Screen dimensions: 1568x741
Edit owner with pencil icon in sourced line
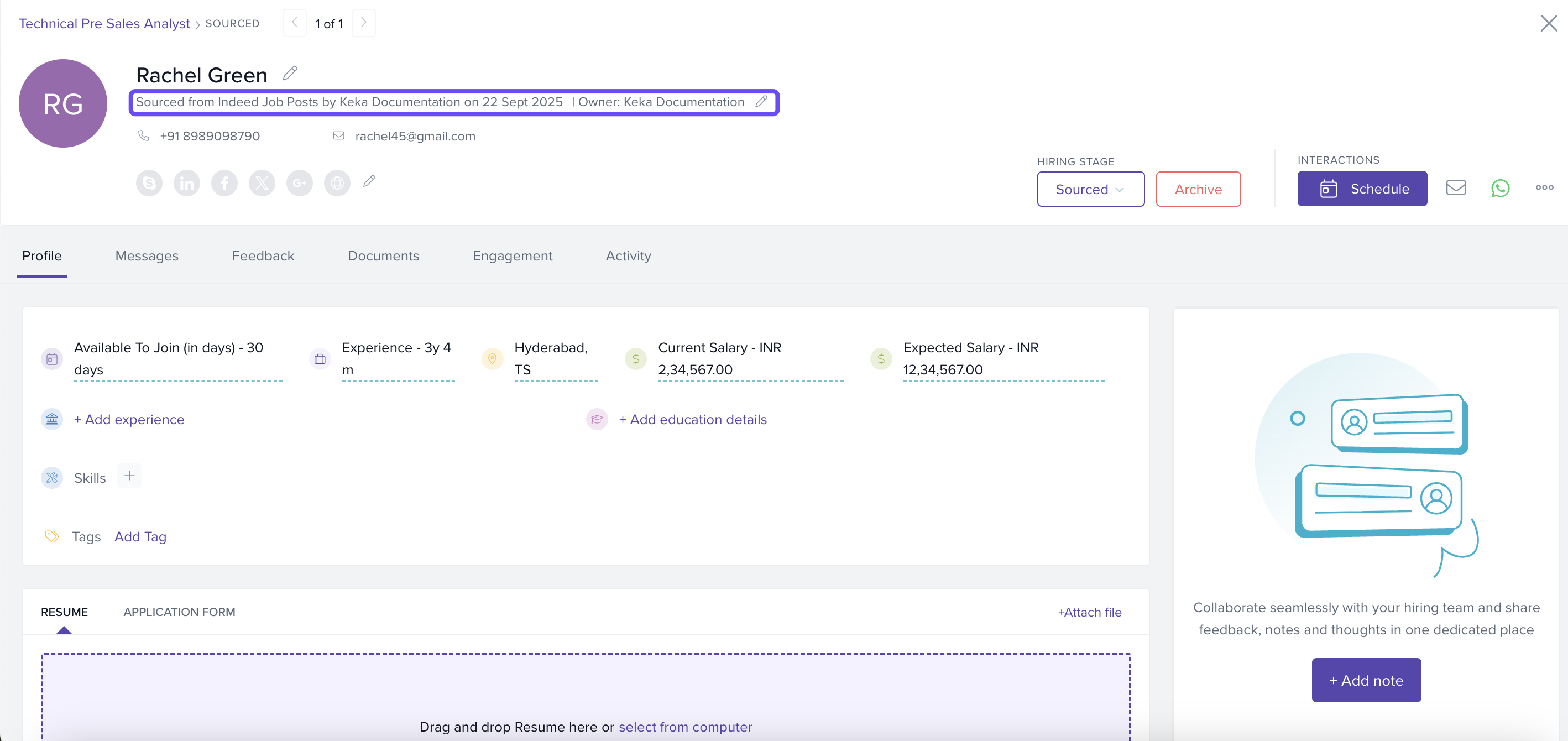point(761,102)
